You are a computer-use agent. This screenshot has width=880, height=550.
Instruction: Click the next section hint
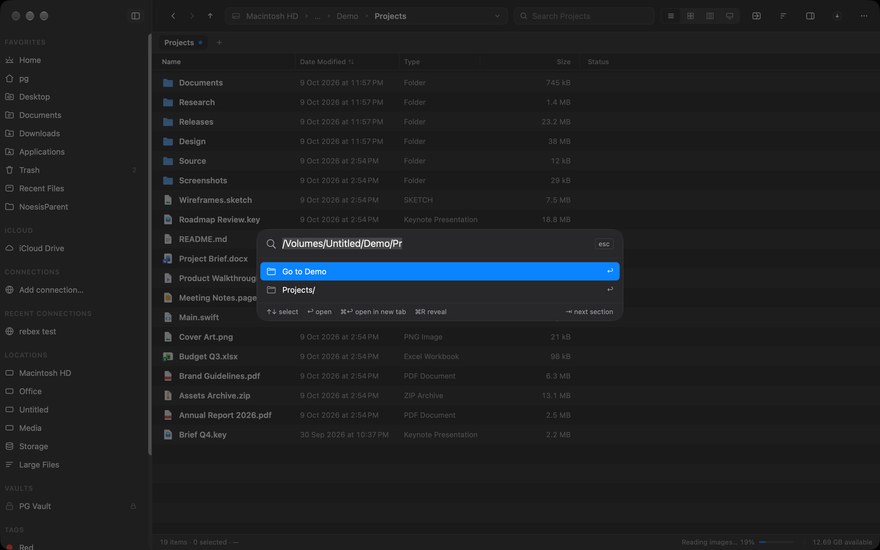(589, 311)
